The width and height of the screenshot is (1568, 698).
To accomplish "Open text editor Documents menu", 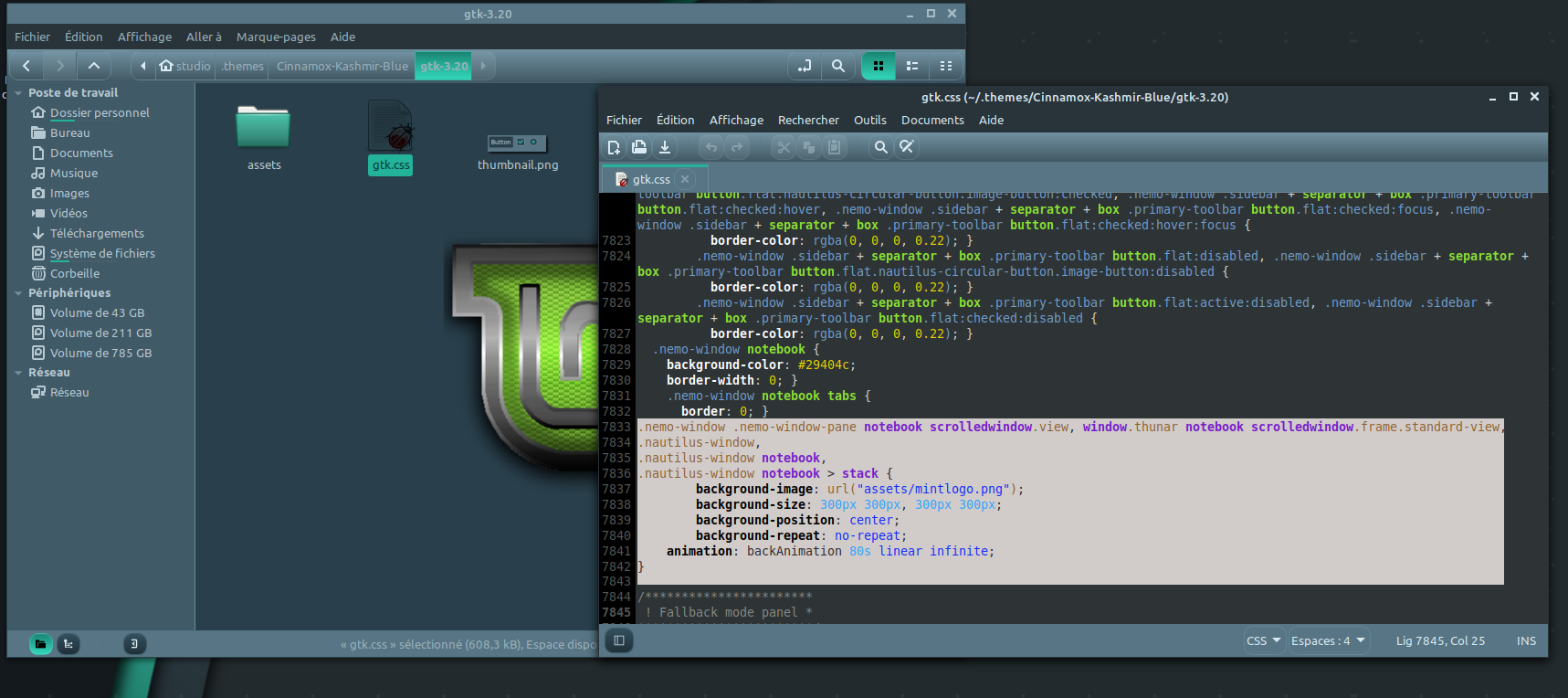I will [932, 121].
